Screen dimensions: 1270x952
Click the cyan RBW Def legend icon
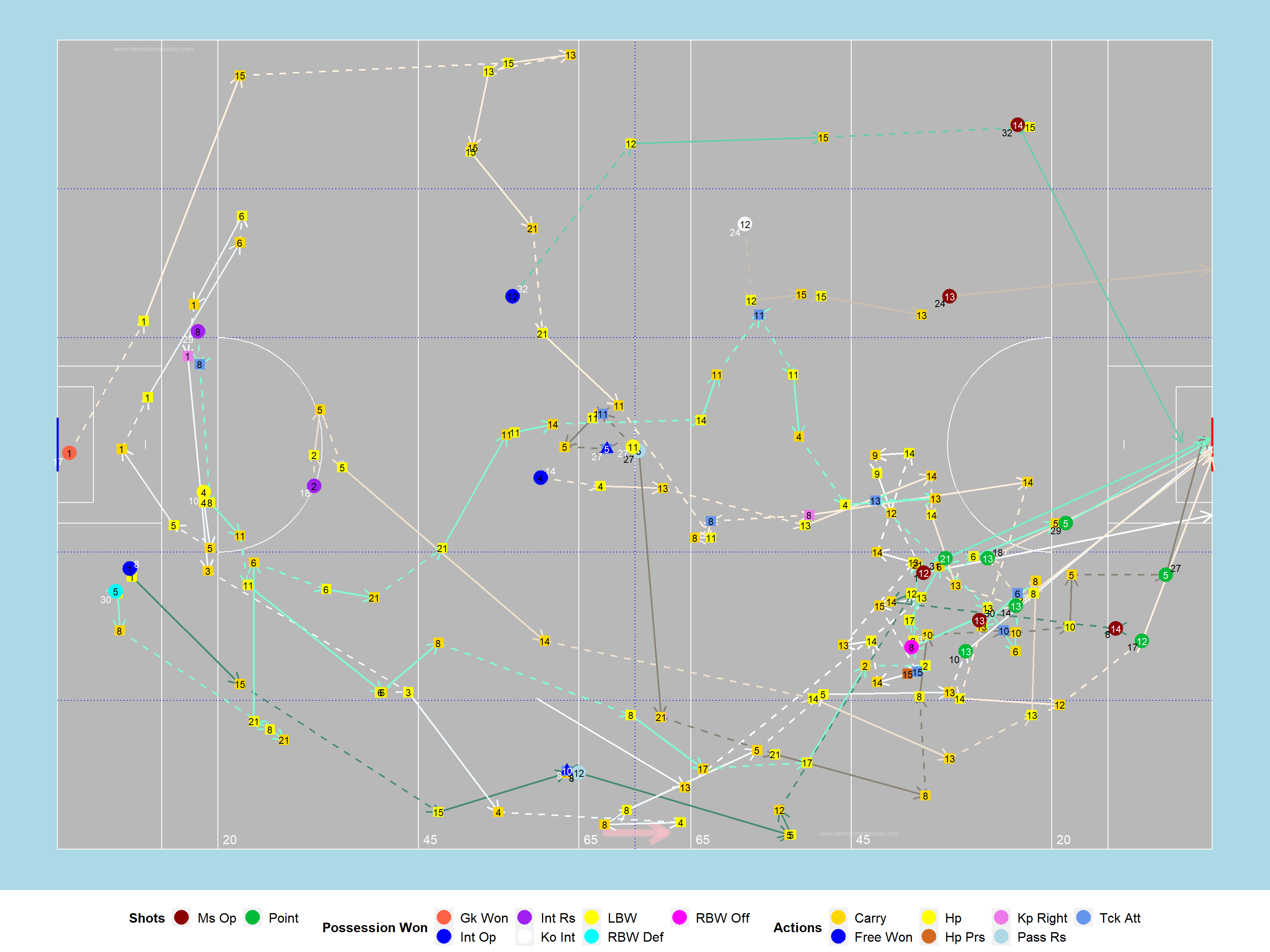coord(591,937)
